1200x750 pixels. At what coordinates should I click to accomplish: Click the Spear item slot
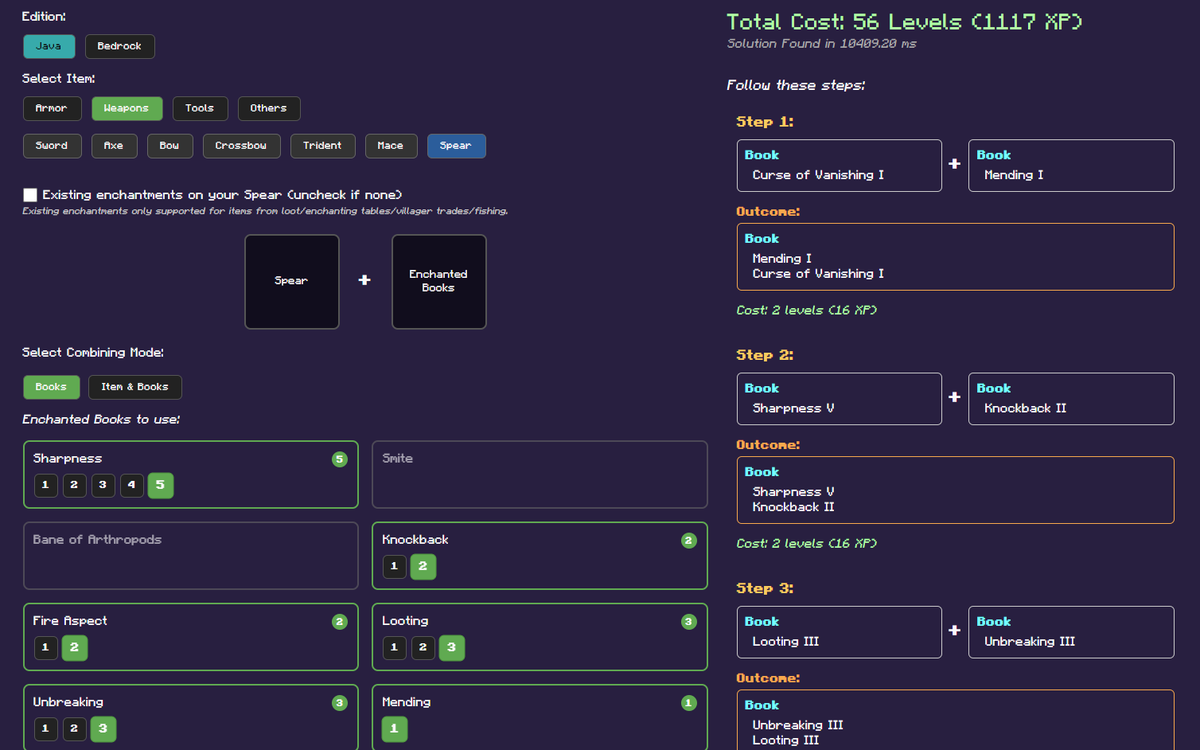click(292, 282)
